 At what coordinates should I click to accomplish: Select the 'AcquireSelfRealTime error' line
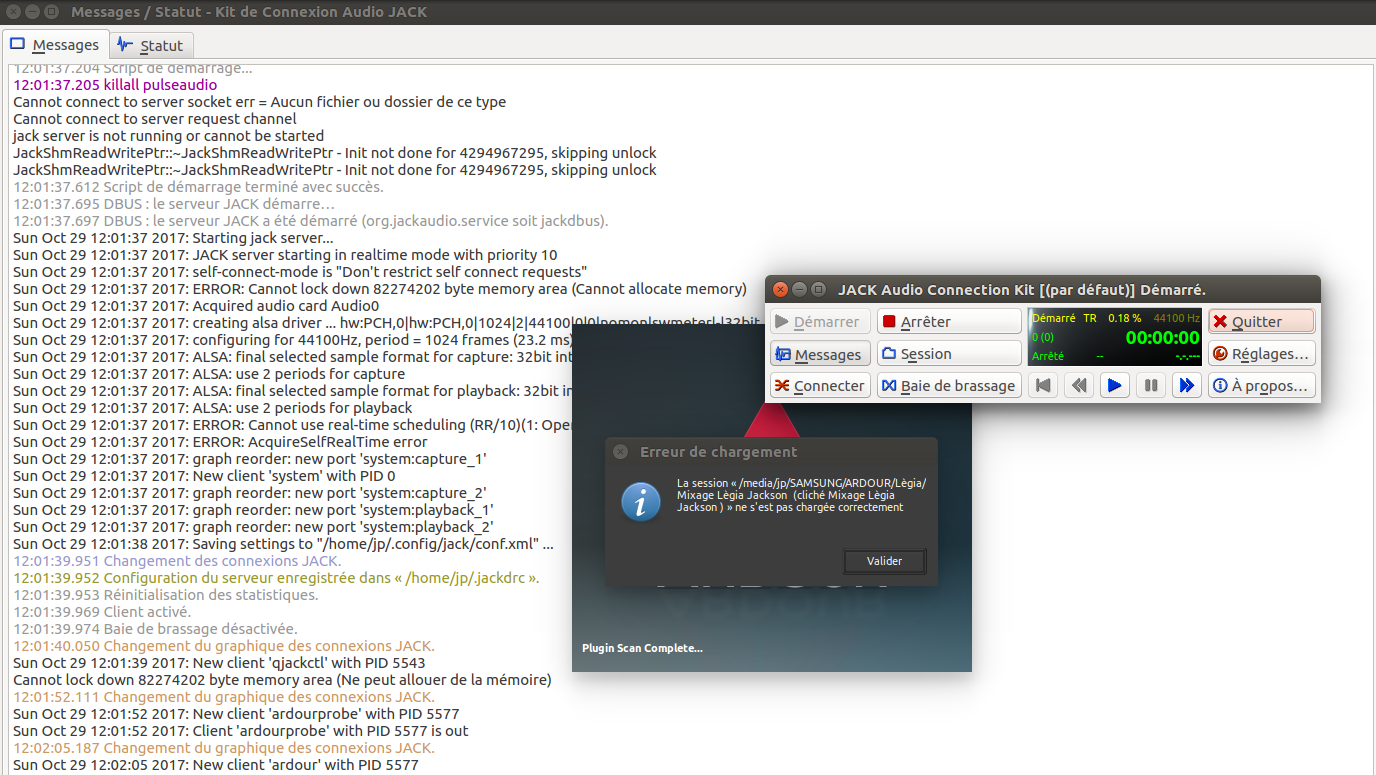(x=220, y=442)
